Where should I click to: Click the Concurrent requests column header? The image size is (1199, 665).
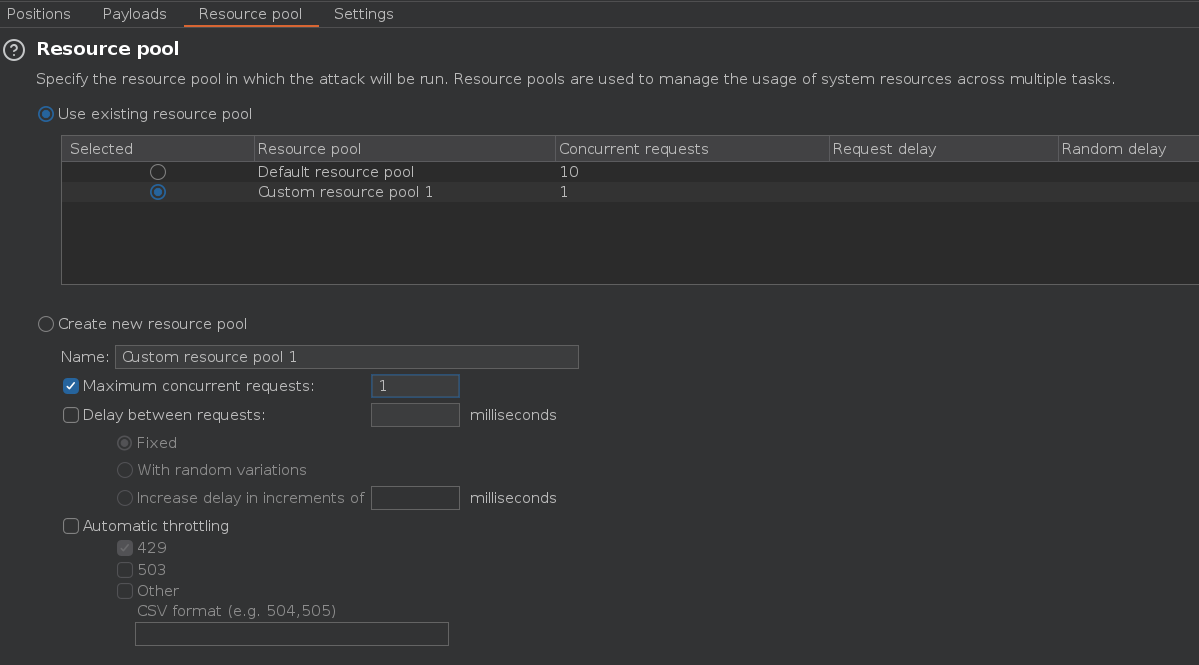click(x=633, y=149)
